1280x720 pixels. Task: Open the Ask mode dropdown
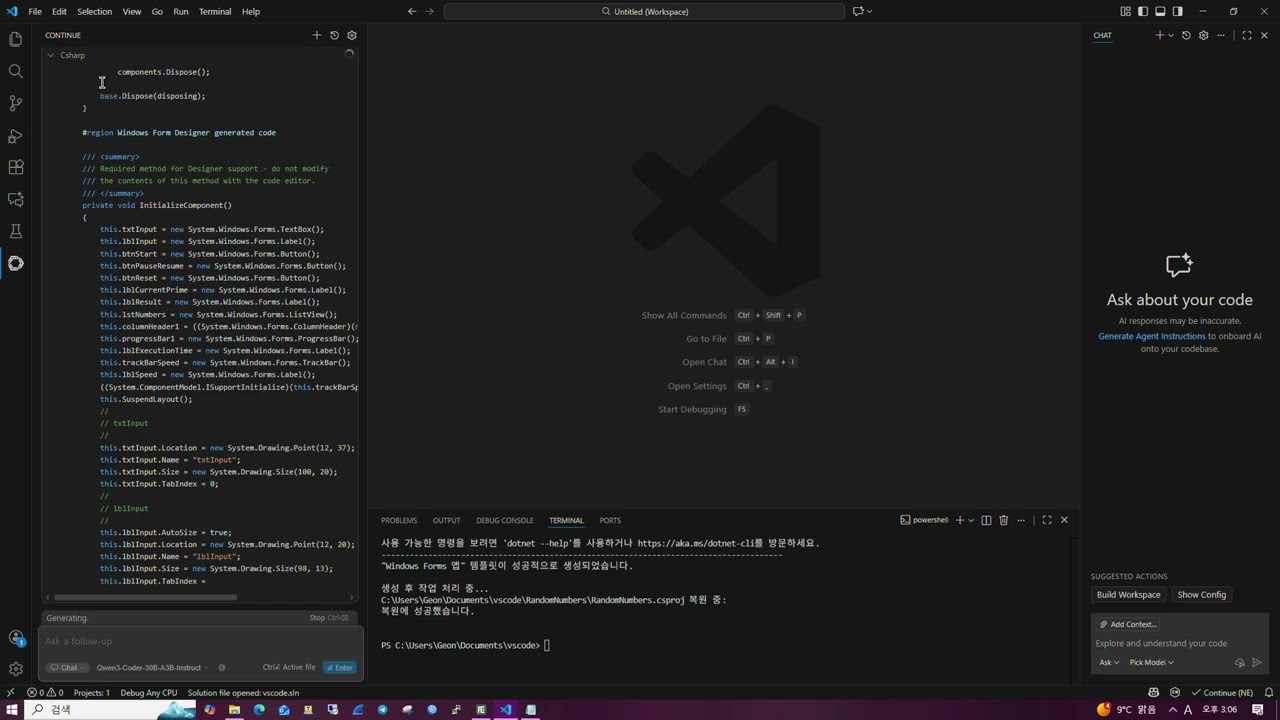pos(1109,662)
